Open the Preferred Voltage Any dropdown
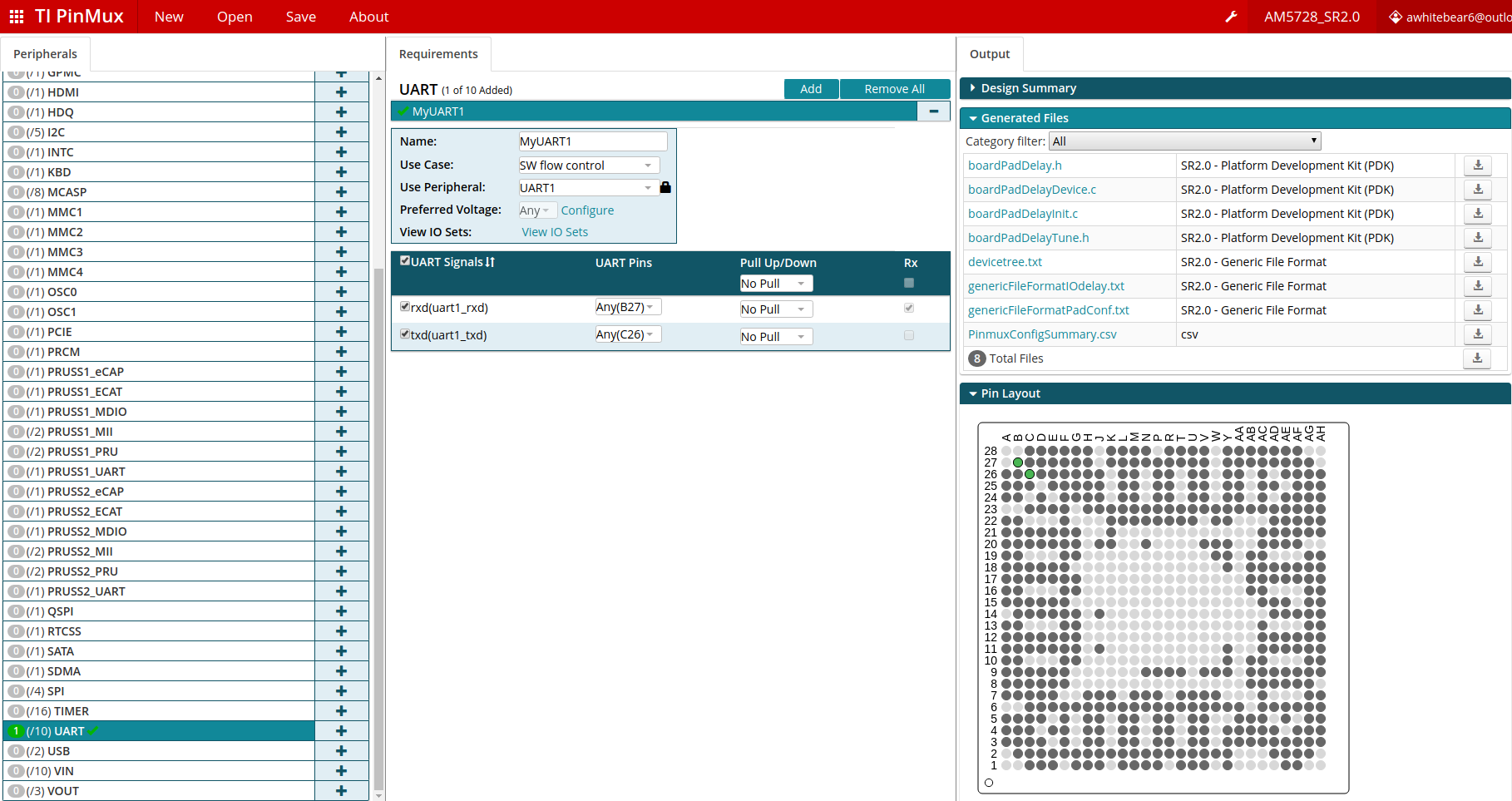Viewport: 1512px width, 801px height. pos(537,210)
